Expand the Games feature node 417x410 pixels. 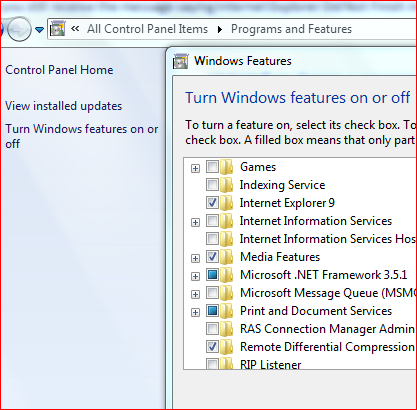coord(195,168)
